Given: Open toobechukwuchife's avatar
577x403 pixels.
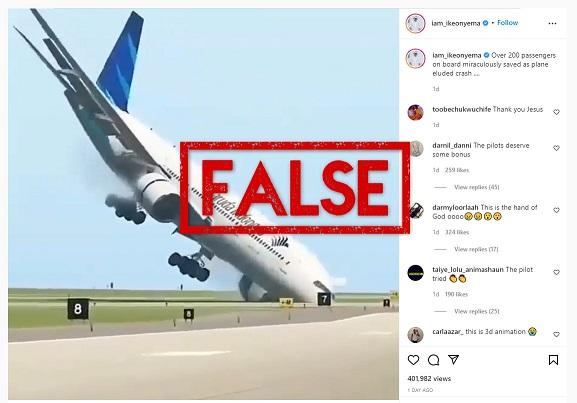Looking at the screenshot, I should click(415, 112).
